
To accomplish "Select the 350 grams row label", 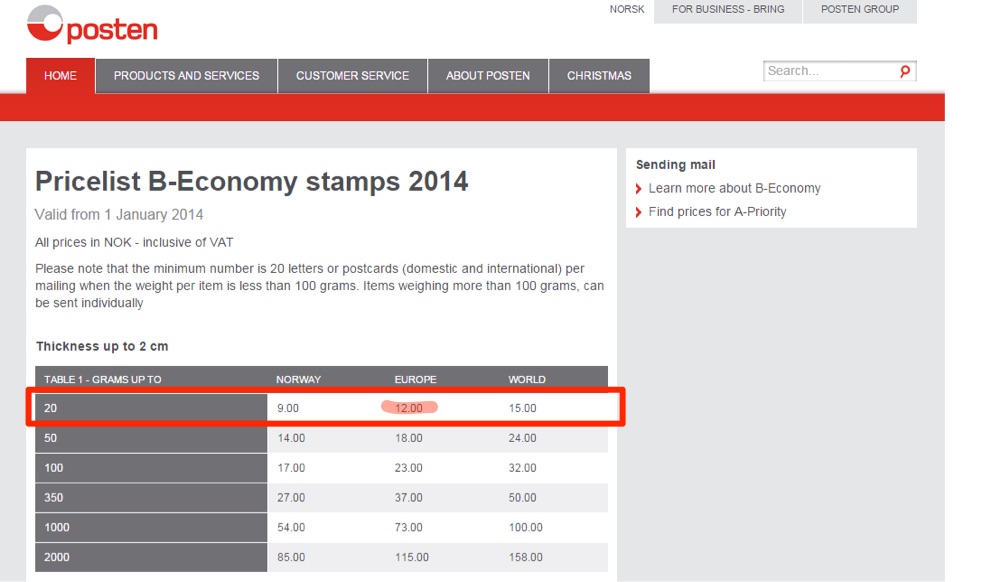I will coord(151,498).
